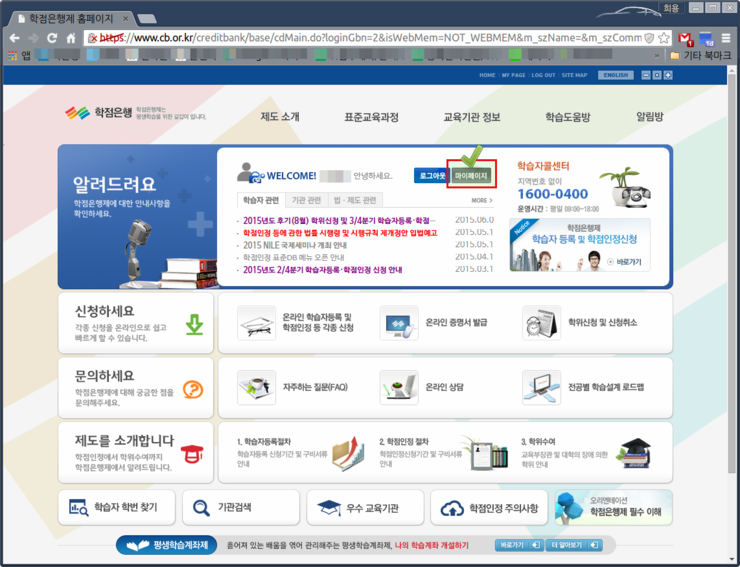Open SITE MAP link

pyautogui.click(x=574, y=75)
